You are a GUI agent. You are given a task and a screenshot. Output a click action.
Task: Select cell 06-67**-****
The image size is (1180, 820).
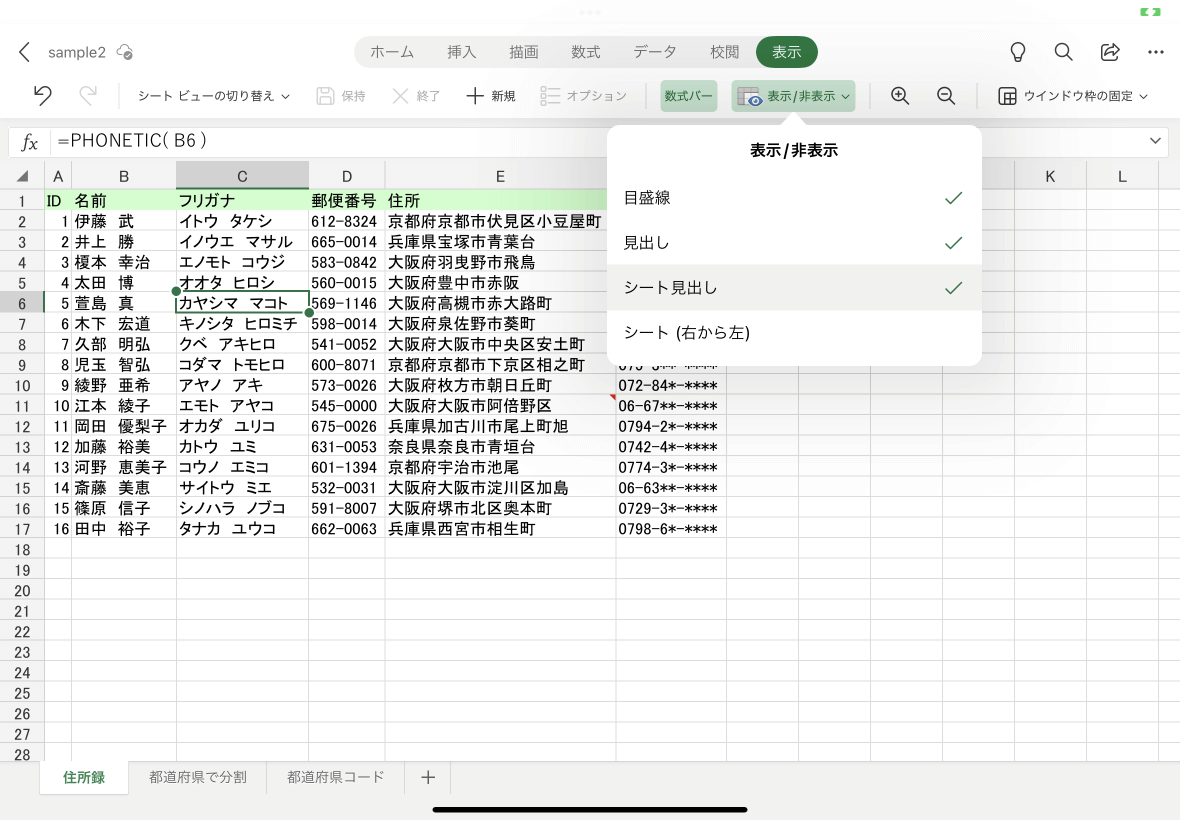click(x=671, y=405)
